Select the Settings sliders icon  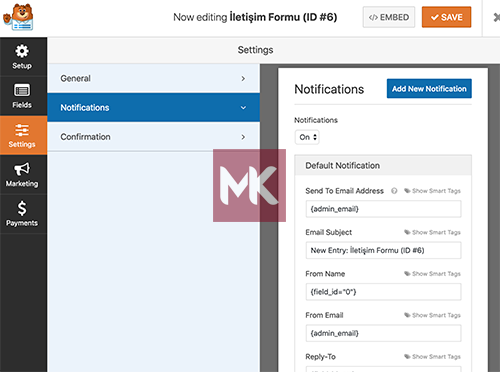click(22, 130)
